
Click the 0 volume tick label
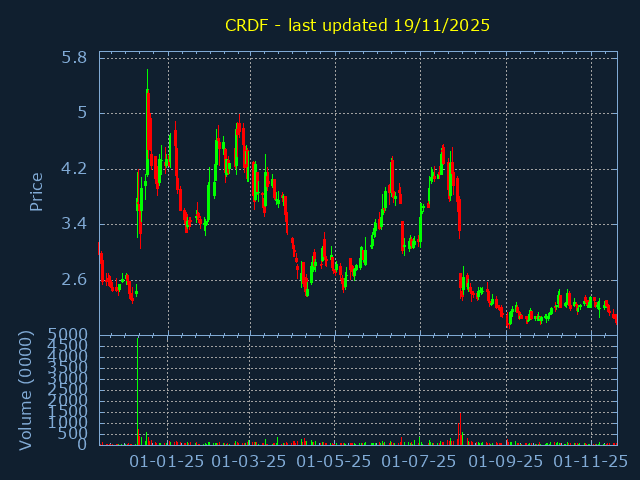point(82,444)
